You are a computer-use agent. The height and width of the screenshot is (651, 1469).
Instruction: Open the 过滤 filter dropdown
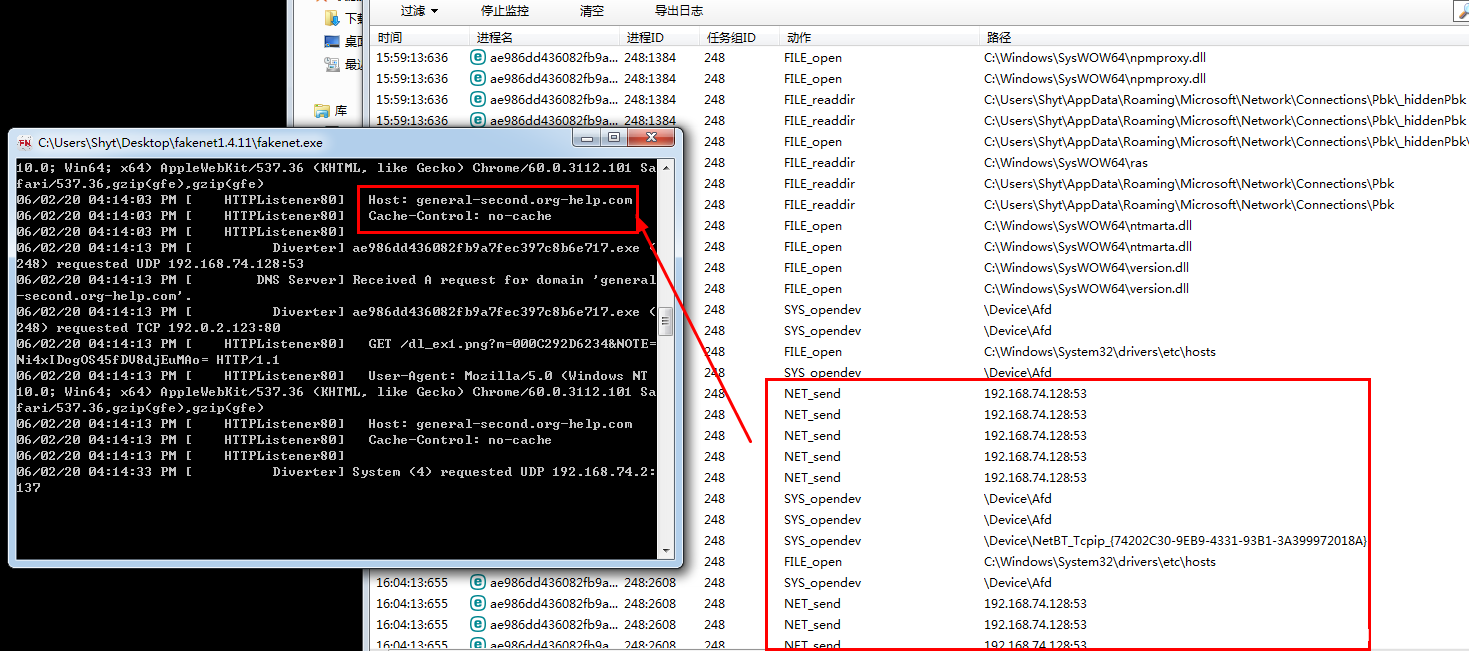coord(419,11)
